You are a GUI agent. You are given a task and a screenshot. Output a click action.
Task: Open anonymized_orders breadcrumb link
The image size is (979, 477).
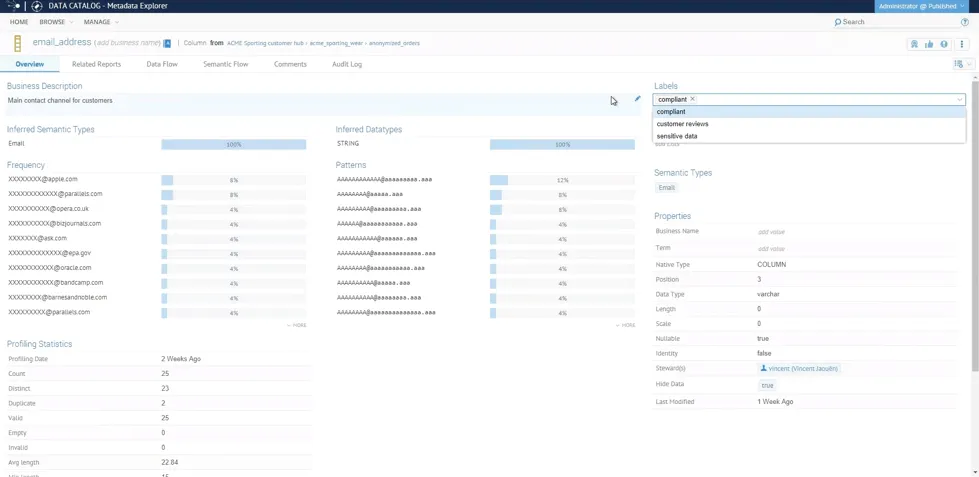(394, 44)
